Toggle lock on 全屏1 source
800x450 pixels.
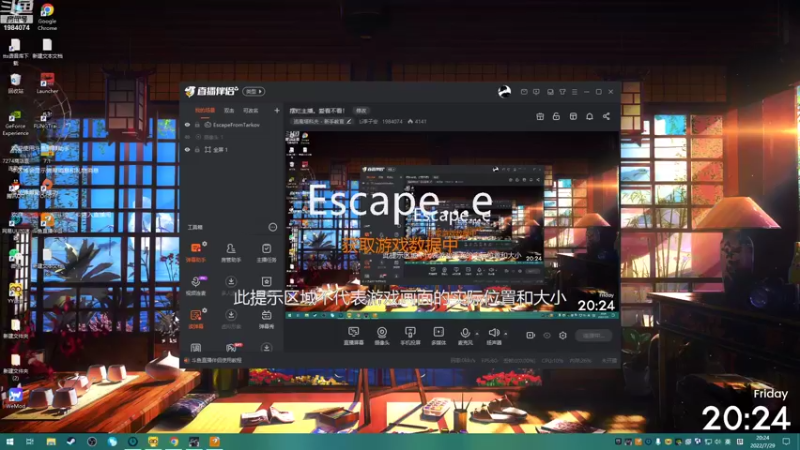click(197, 149)
